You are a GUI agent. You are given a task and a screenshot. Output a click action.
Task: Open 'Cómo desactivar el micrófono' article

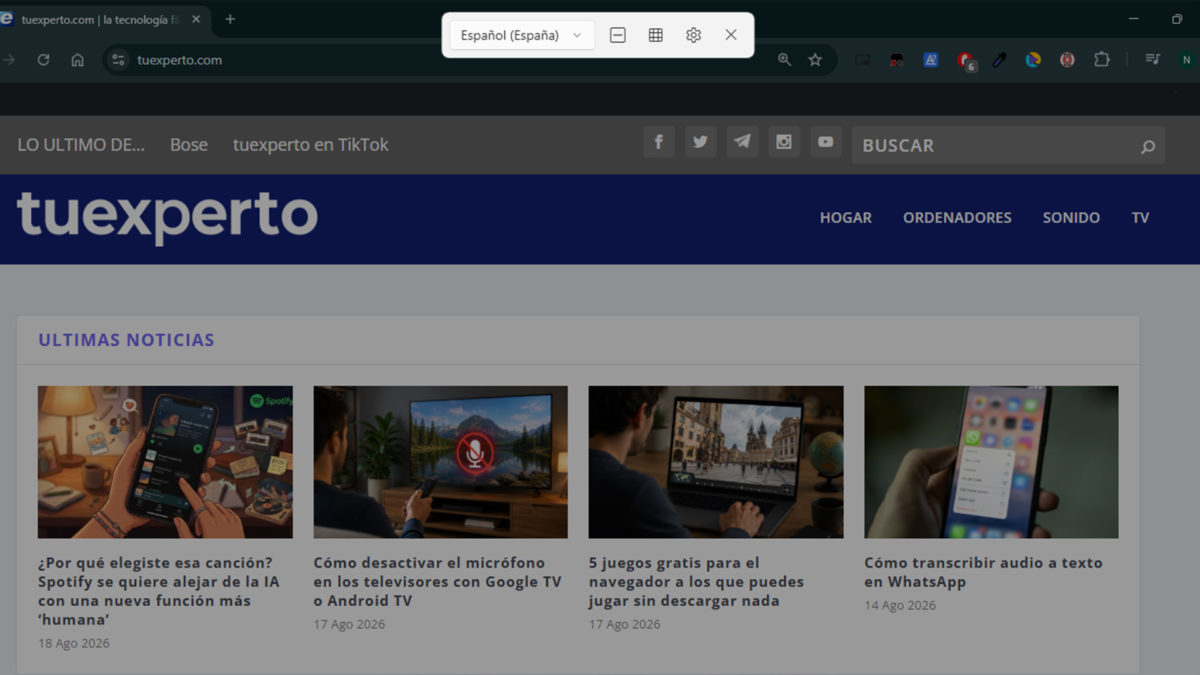(x=437, y=582)
